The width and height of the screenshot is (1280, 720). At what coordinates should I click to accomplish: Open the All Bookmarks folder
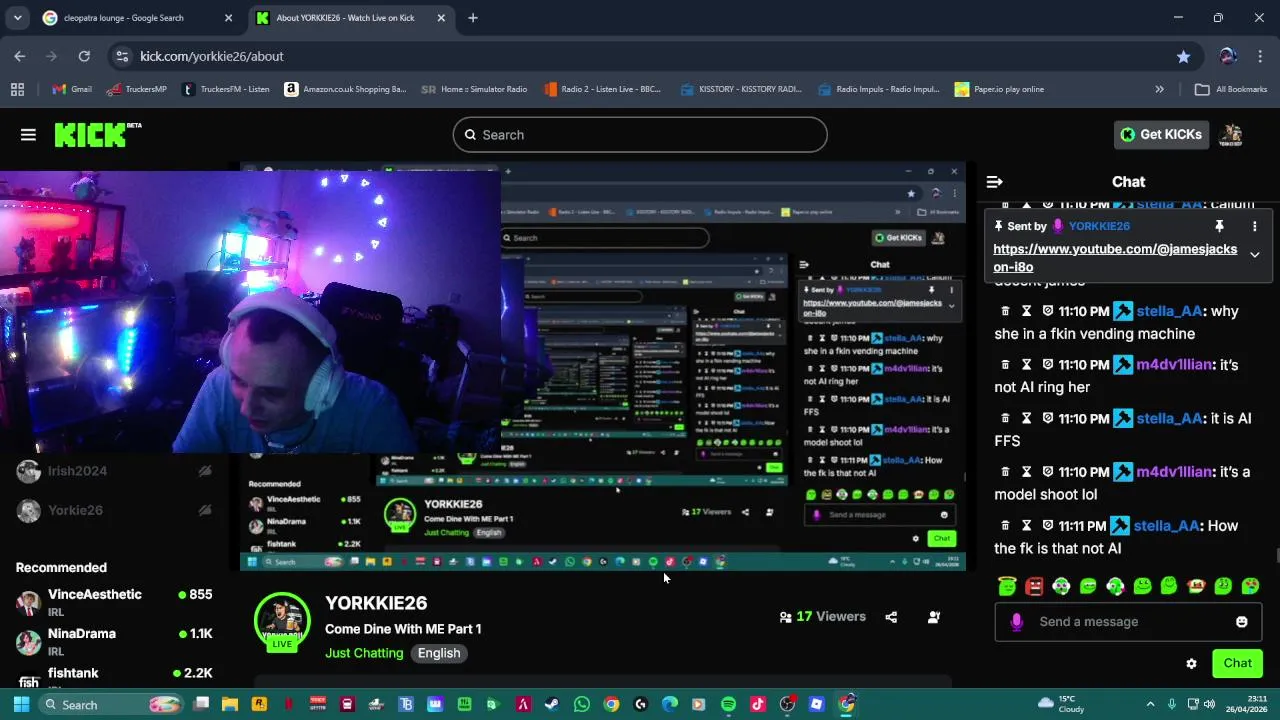point(1231,89)
